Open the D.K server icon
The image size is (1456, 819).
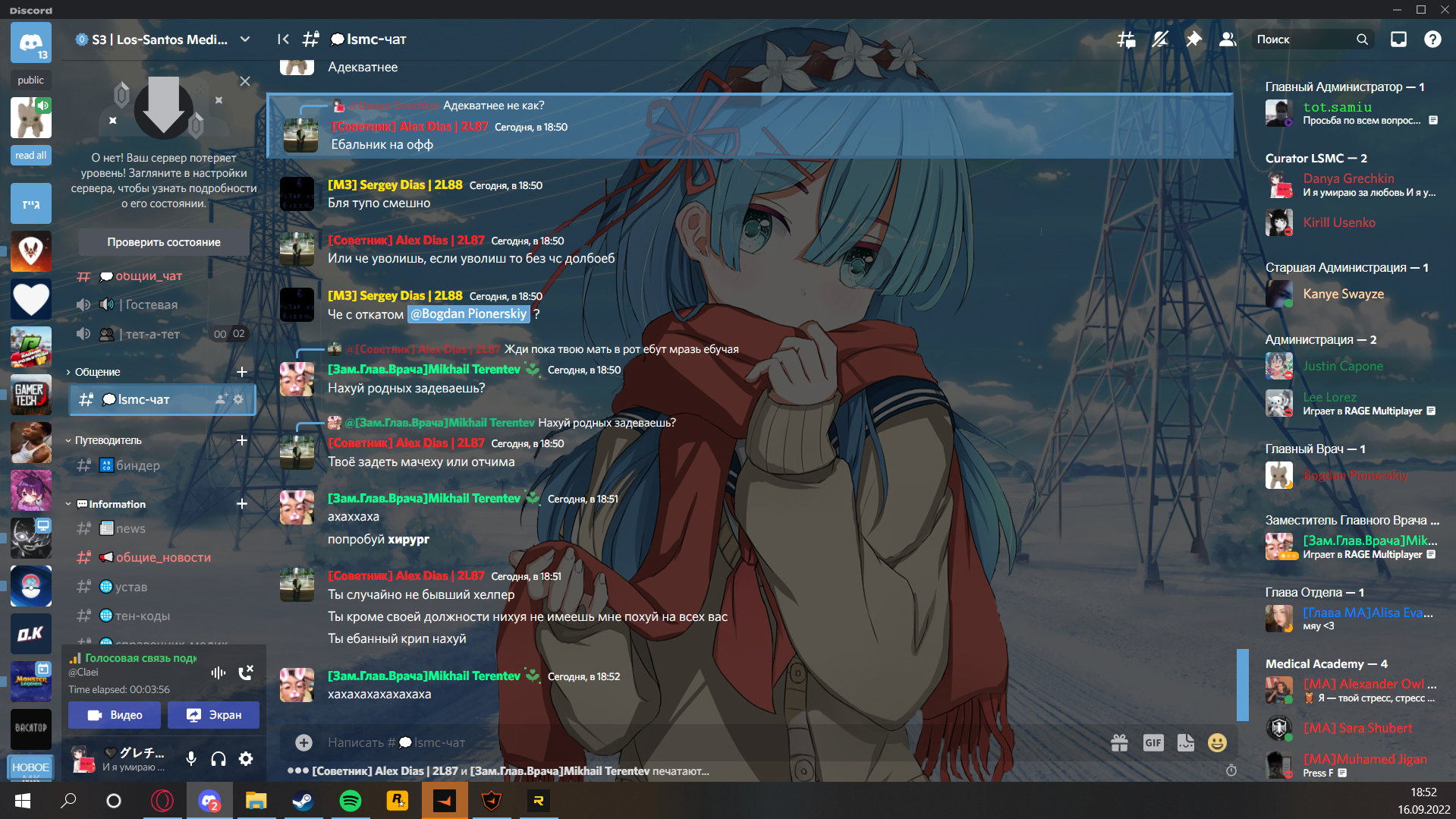[x=31, y=633]
